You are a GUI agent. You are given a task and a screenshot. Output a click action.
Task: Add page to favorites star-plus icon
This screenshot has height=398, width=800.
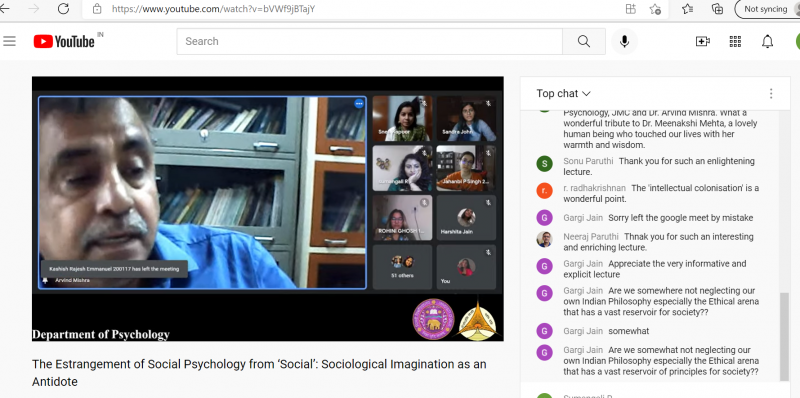(655, 9)
